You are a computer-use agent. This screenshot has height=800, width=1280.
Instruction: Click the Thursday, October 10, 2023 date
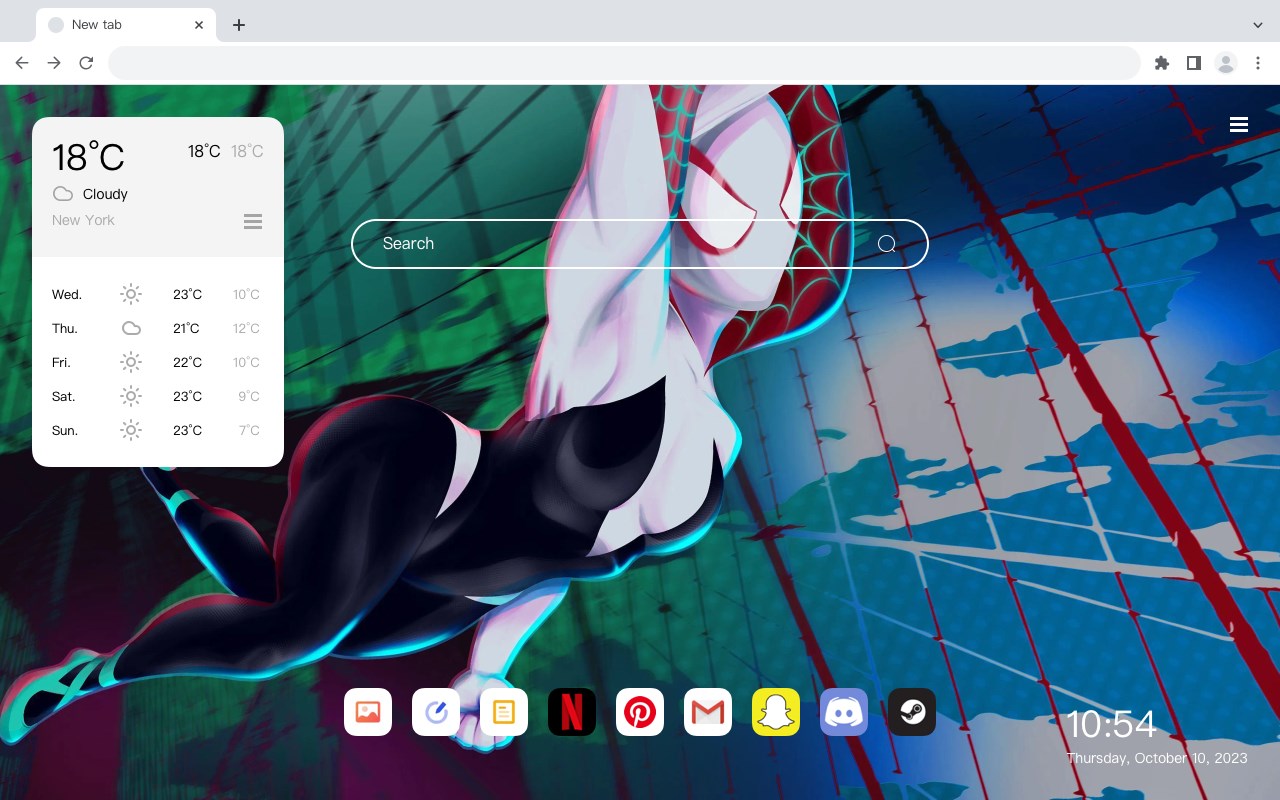point(1157,758)
